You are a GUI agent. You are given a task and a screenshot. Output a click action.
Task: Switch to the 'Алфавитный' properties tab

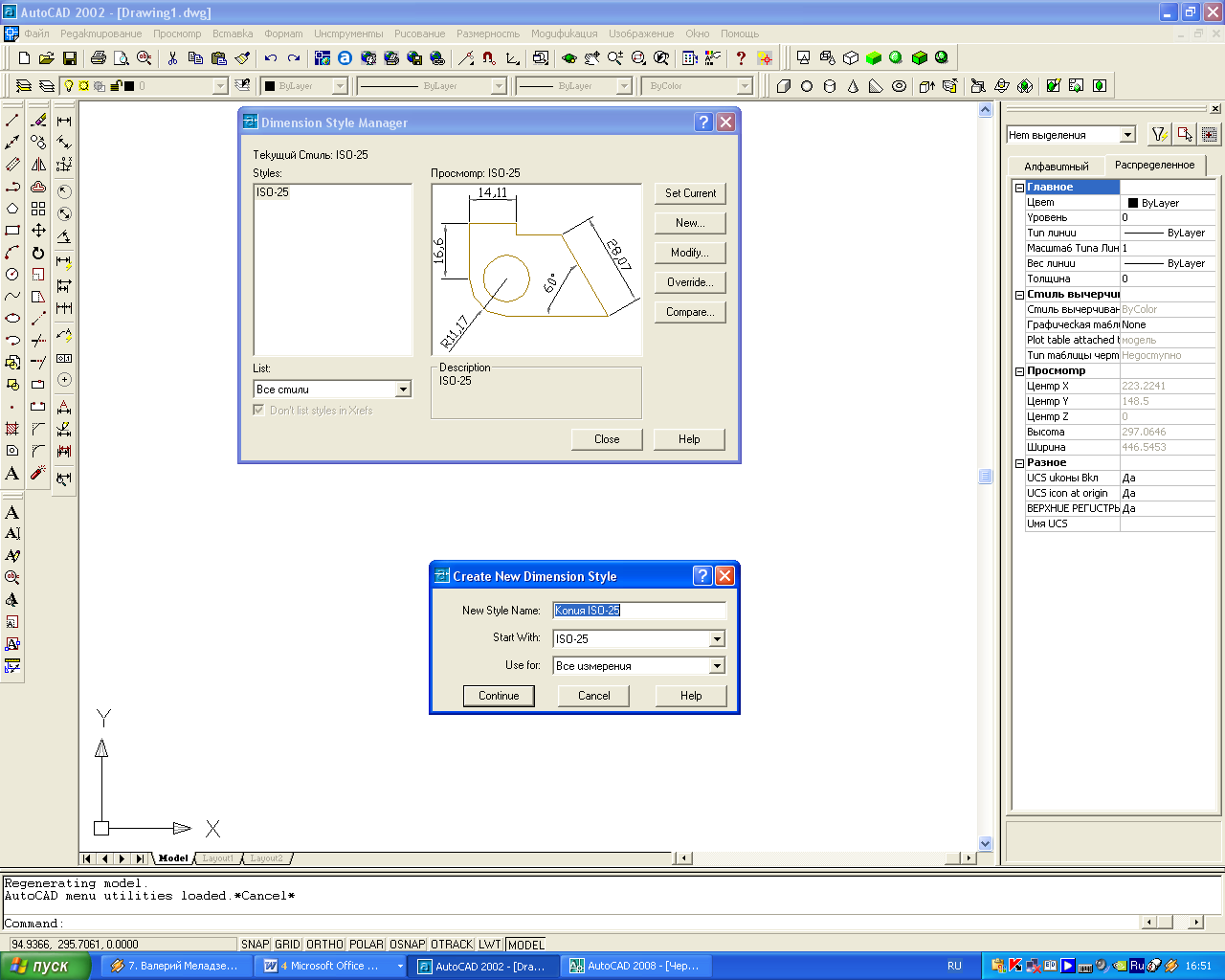click(1057, 166)
